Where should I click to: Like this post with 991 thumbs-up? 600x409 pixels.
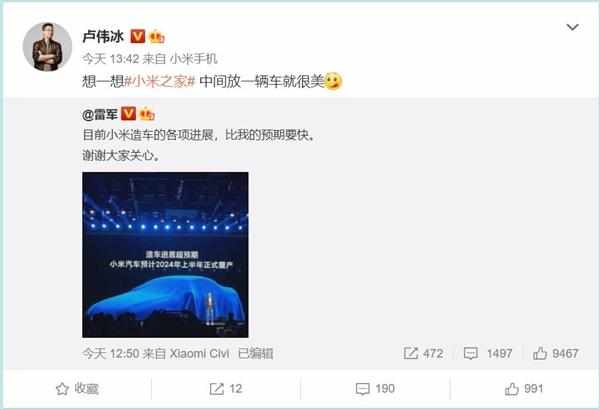pyautogui.click(x=524, y=389)
